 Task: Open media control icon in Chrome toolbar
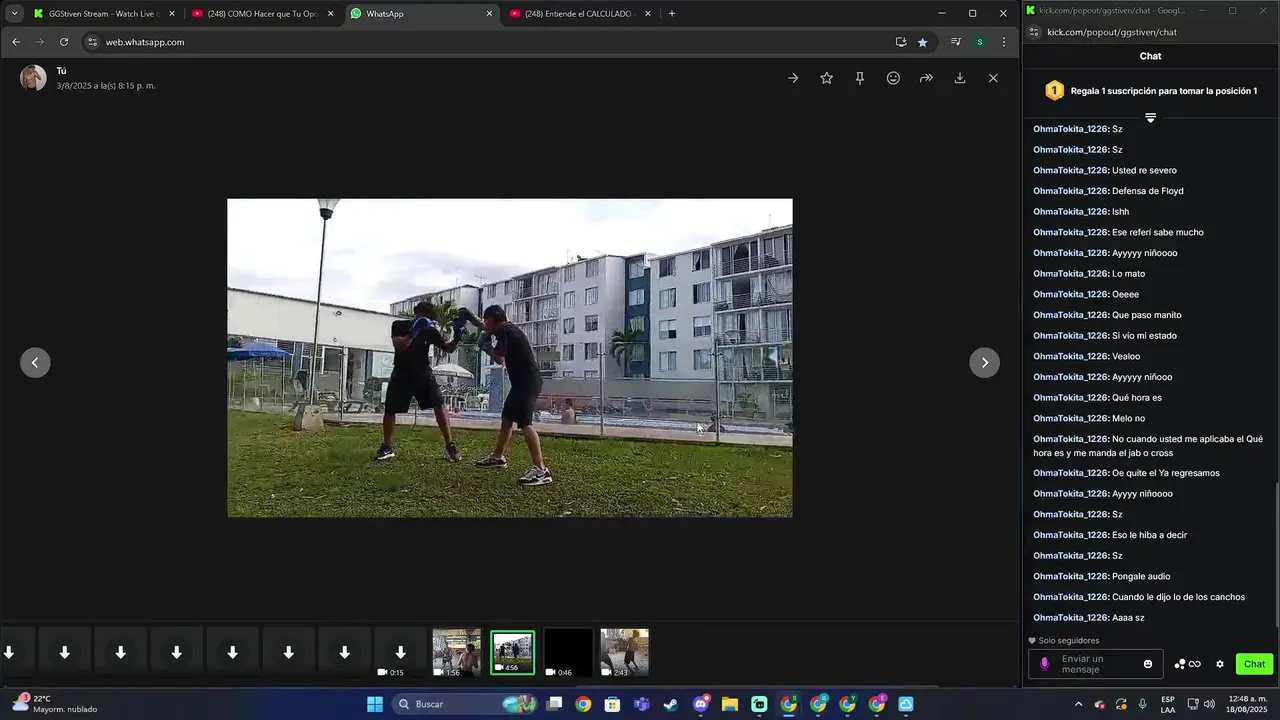(956, 42)
